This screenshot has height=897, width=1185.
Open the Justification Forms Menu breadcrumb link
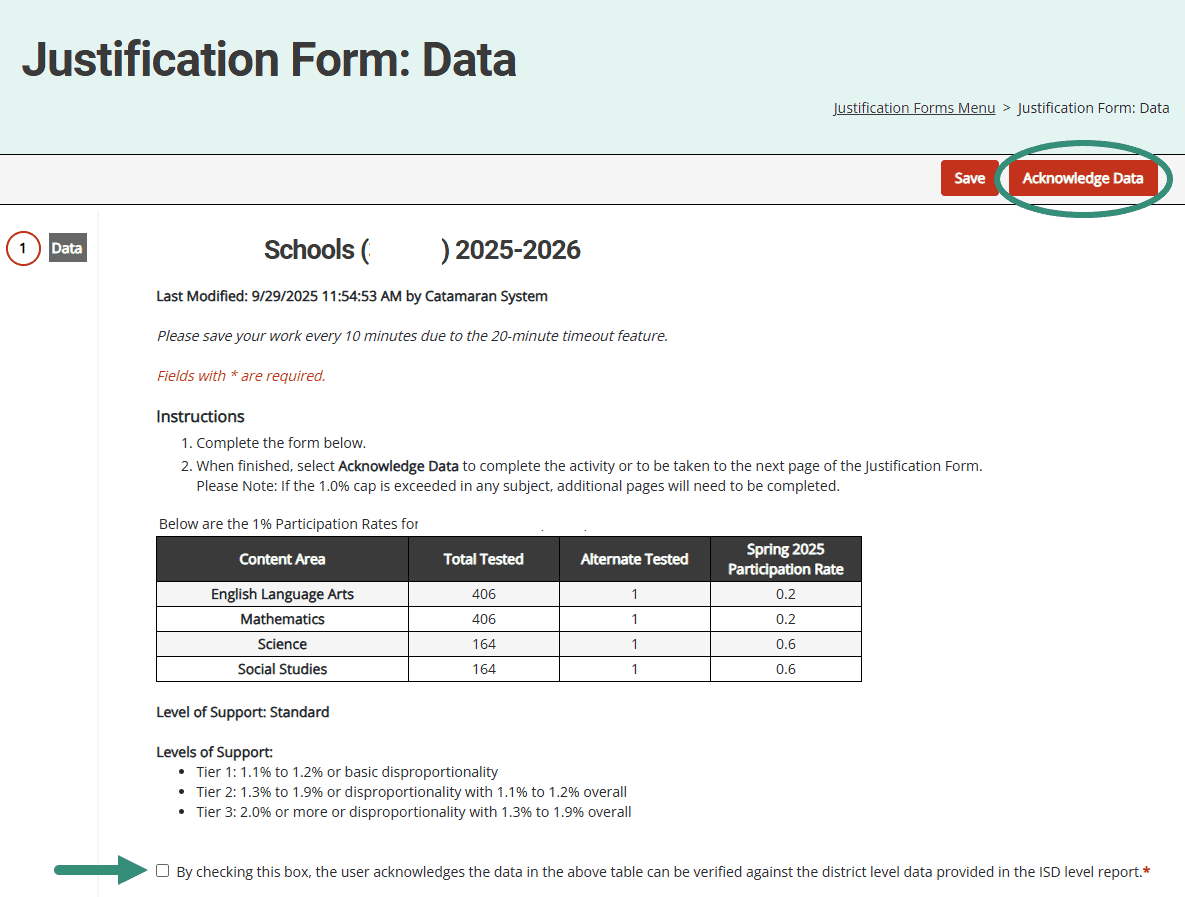click(x=914, y=108)
